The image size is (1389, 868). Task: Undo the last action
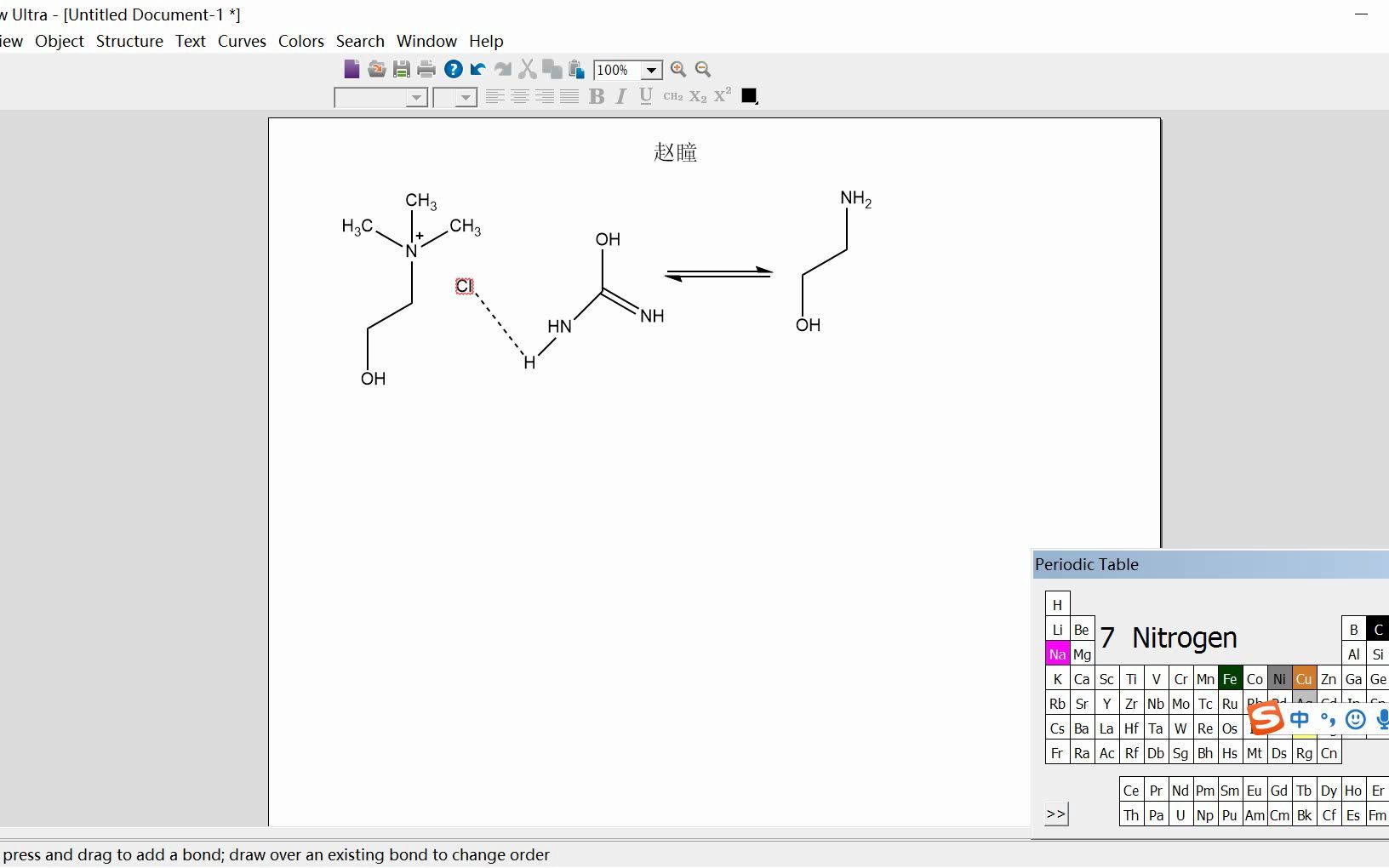pyautogui.click(x=477, y=70)
